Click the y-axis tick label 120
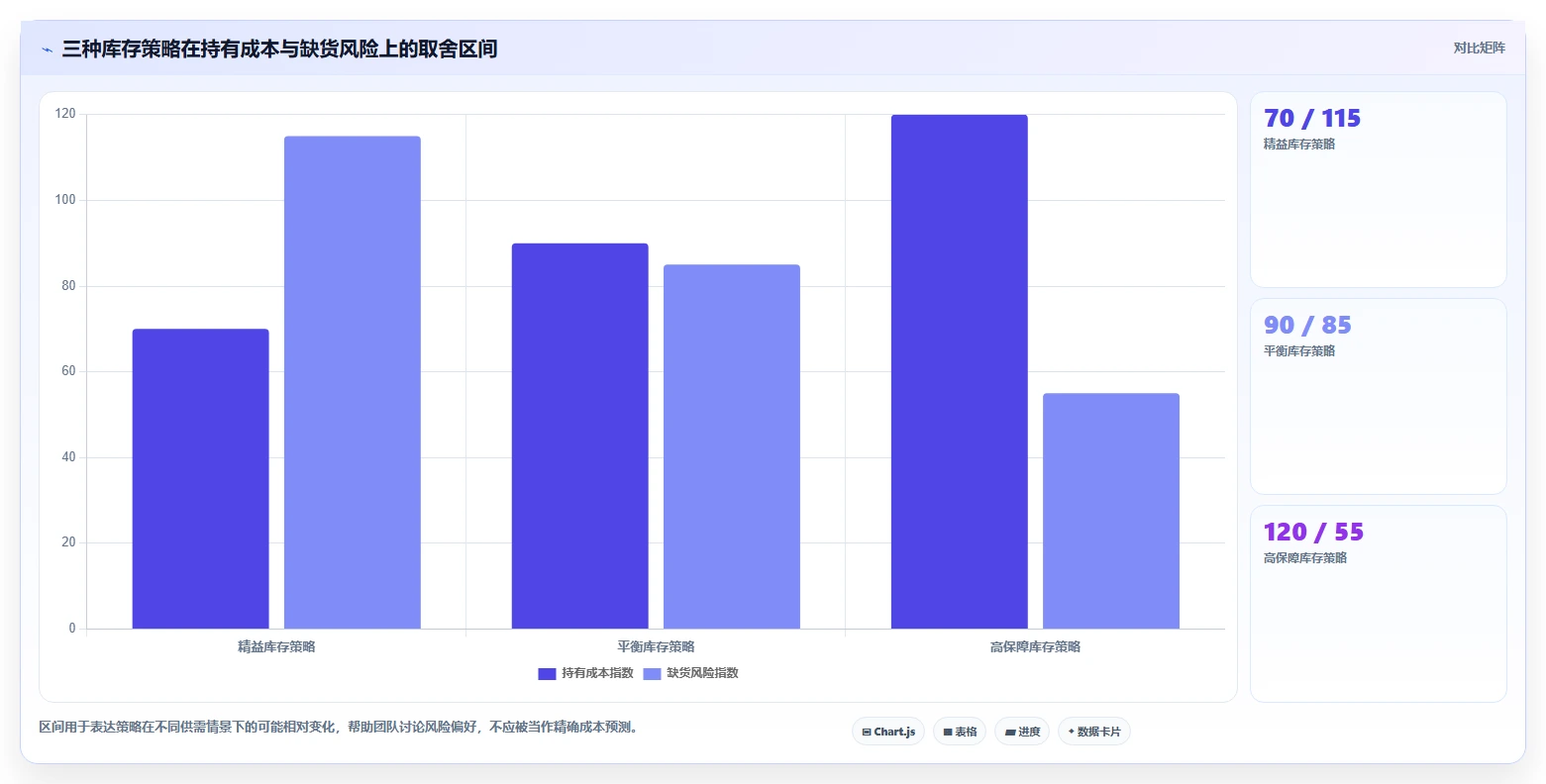The width and height of the screenshot is (1546, 784). click(65, 114)
